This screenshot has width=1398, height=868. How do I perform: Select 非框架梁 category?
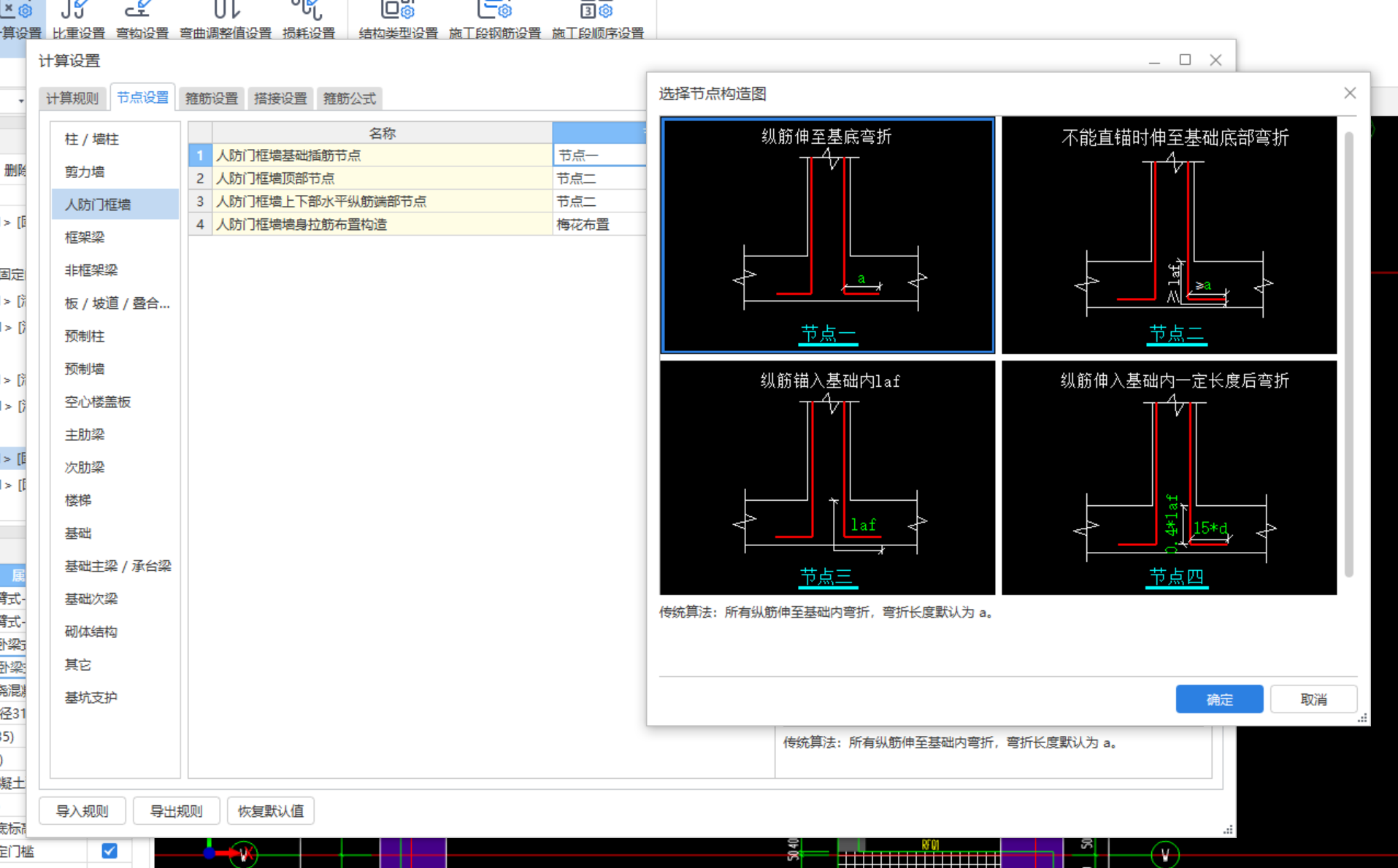115,270
